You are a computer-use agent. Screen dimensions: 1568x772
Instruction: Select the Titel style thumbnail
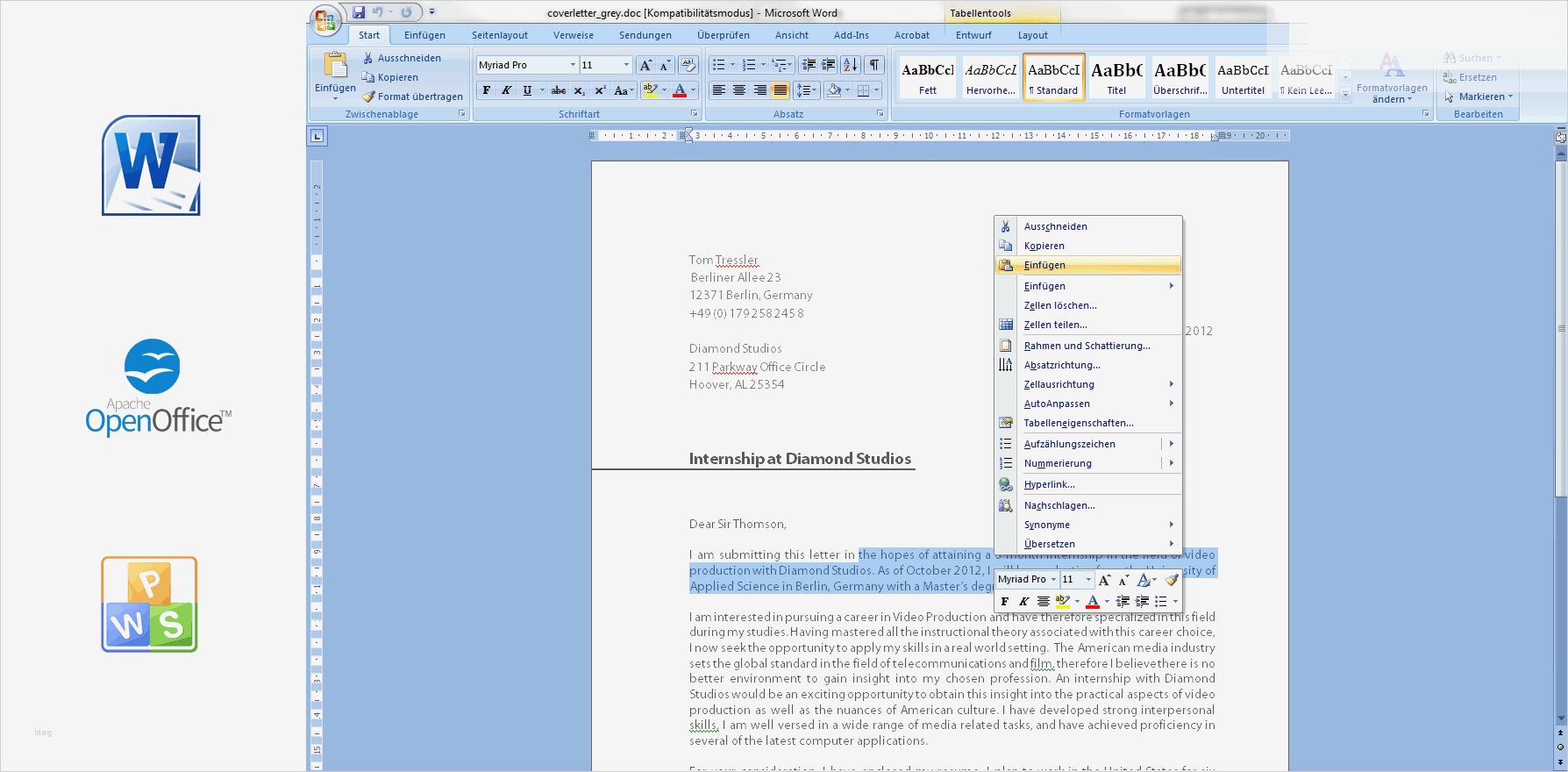1116,77
